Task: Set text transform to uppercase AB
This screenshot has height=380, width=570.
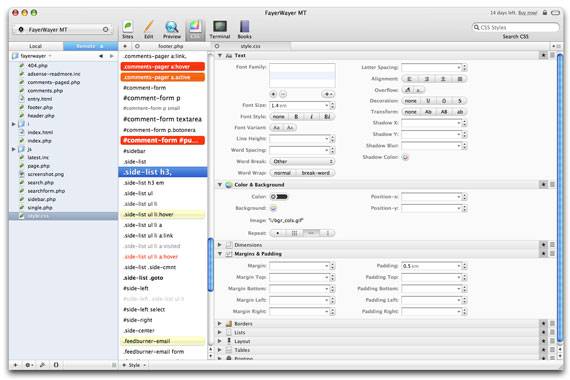Action: point(444,112)
